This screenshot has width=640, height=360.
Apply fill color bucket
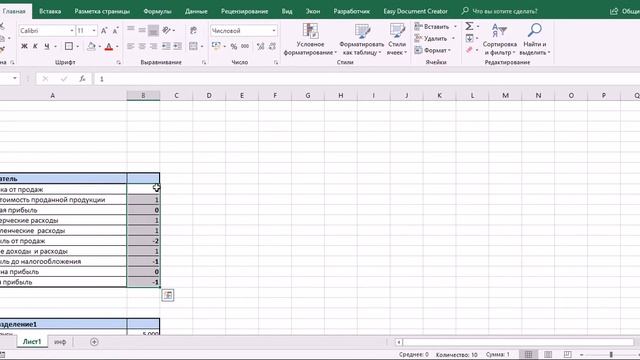(x=91, y=47)
